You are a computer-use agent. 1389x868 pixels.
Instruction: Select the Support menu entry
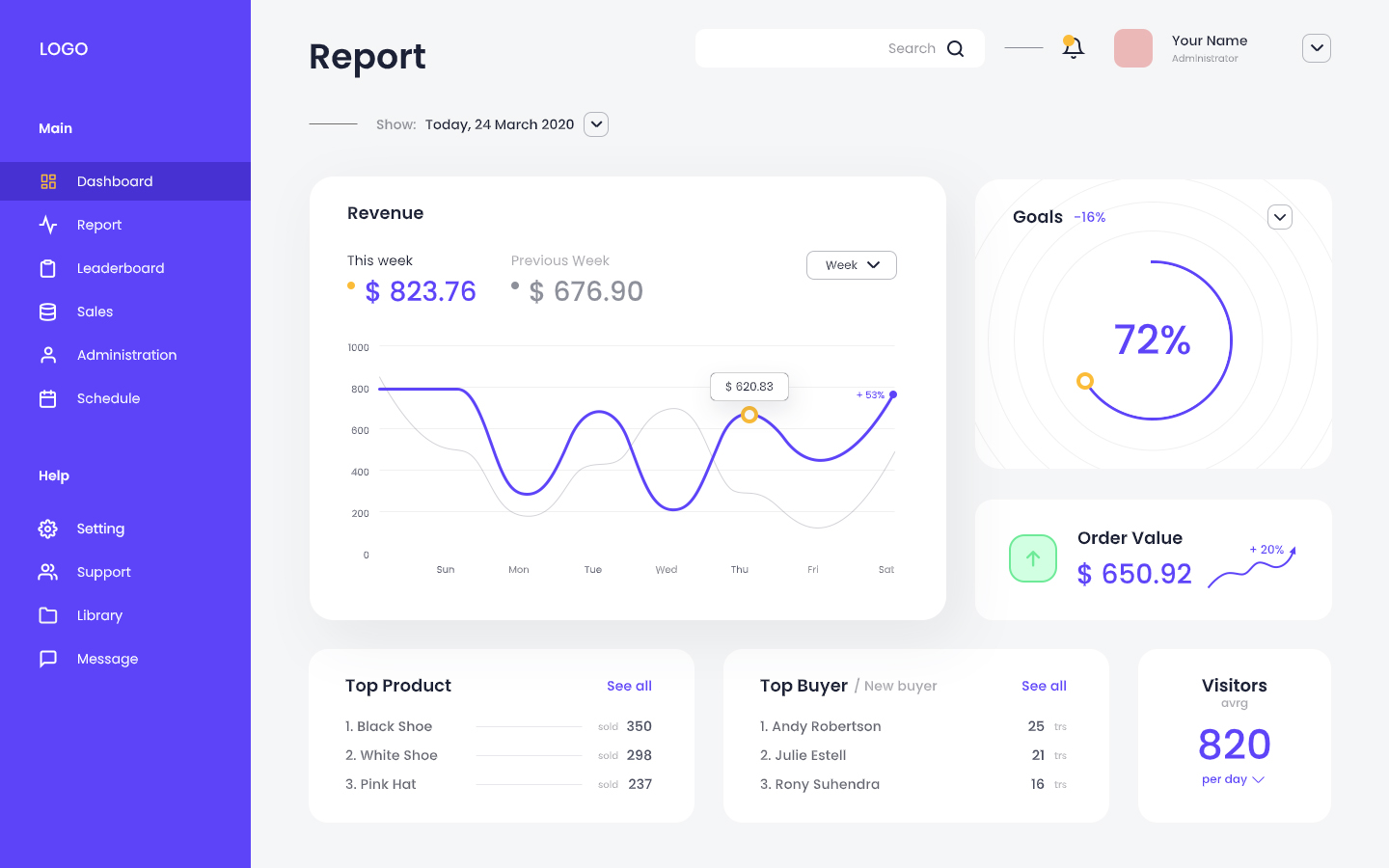(x=104, y=571)
